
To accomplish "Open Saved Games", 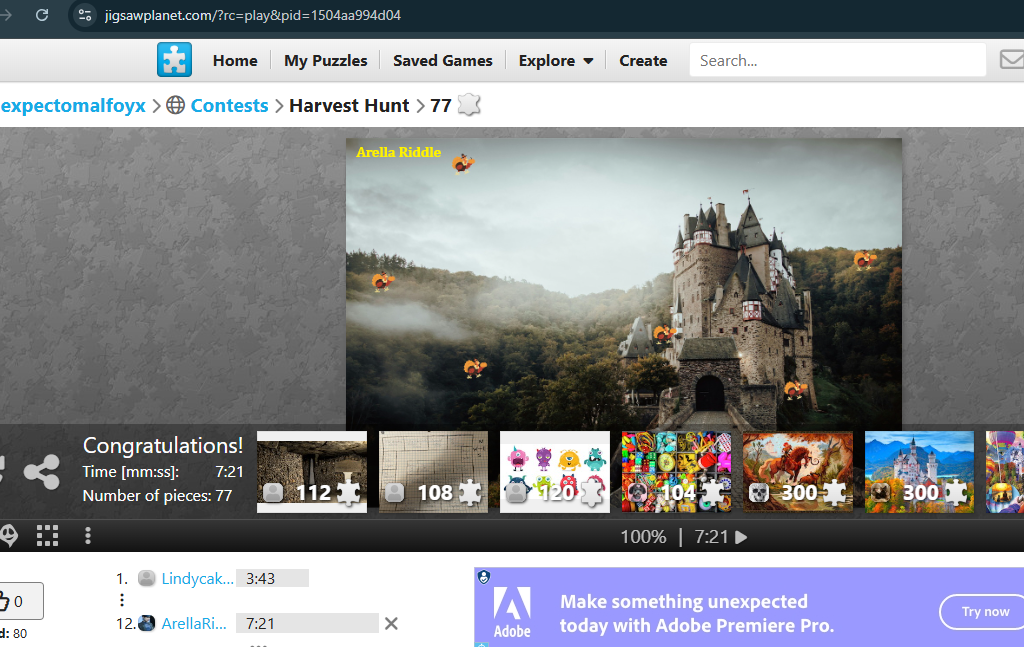I will coord(443,61).
